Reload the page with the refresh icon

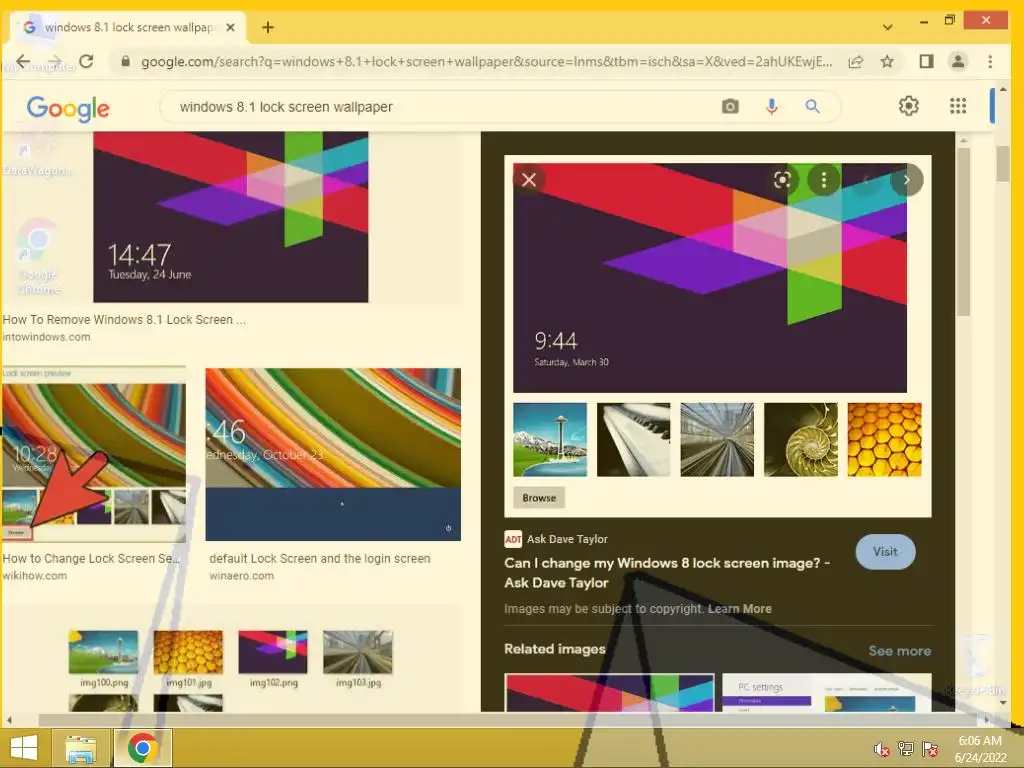86,61
